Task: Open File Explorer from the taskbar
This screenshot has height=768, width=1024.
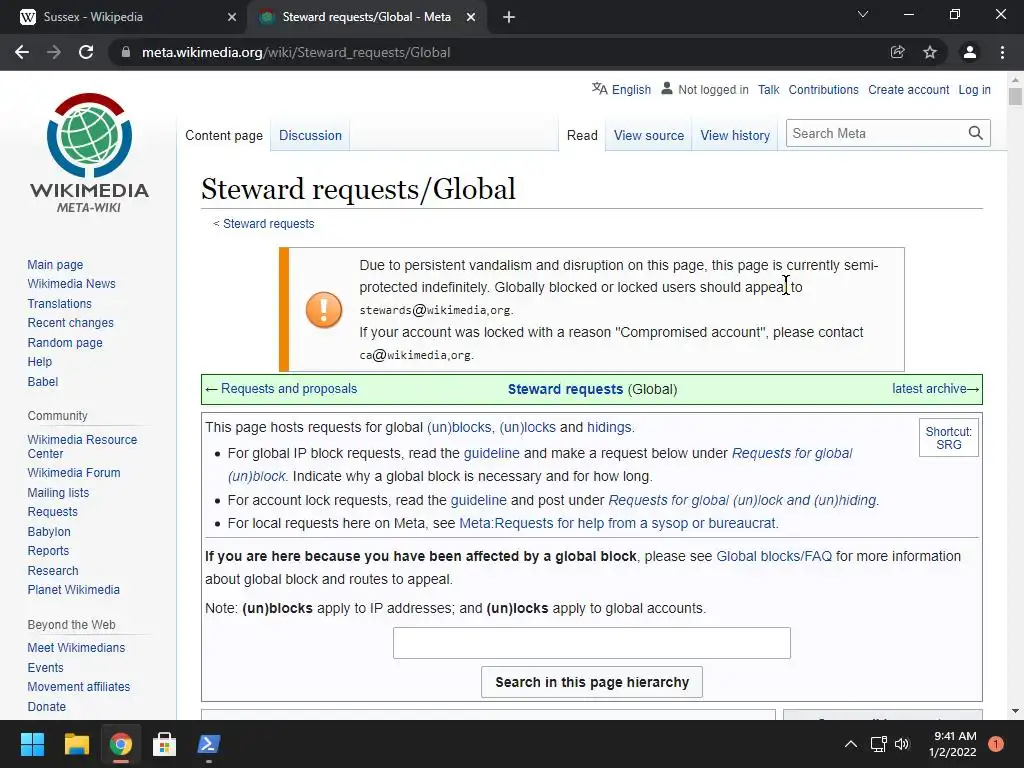Action: (76, 744)
